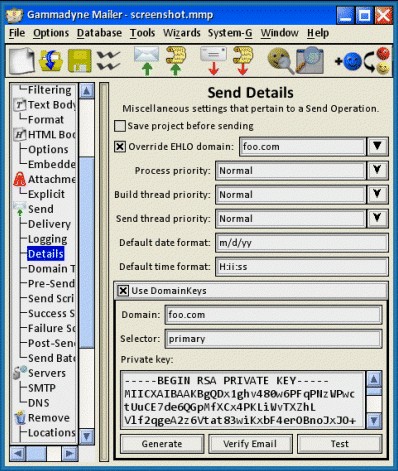Select SMTP in the Servers tree

42,388
